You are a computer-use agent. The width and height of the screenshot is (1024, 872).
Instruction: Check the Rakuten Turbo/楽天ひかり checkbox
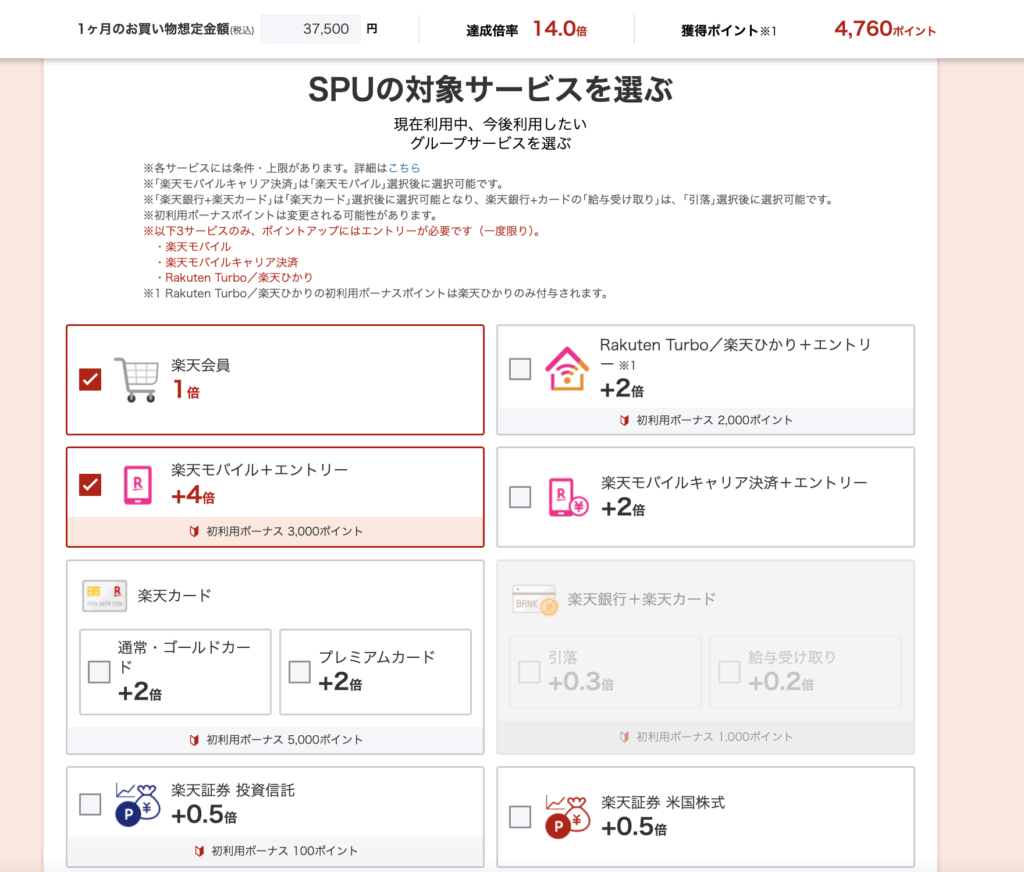point(520,369)
